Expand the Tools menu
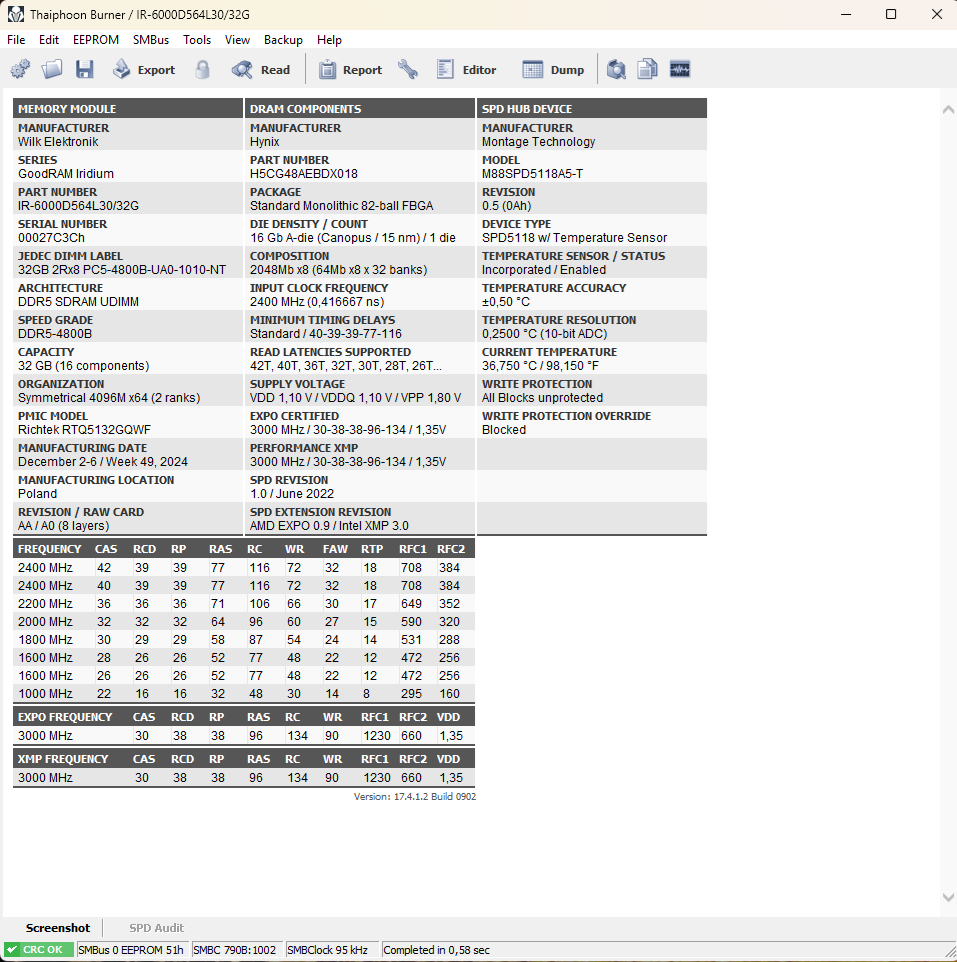Screen dimensions: 957x962 point(197,40)
